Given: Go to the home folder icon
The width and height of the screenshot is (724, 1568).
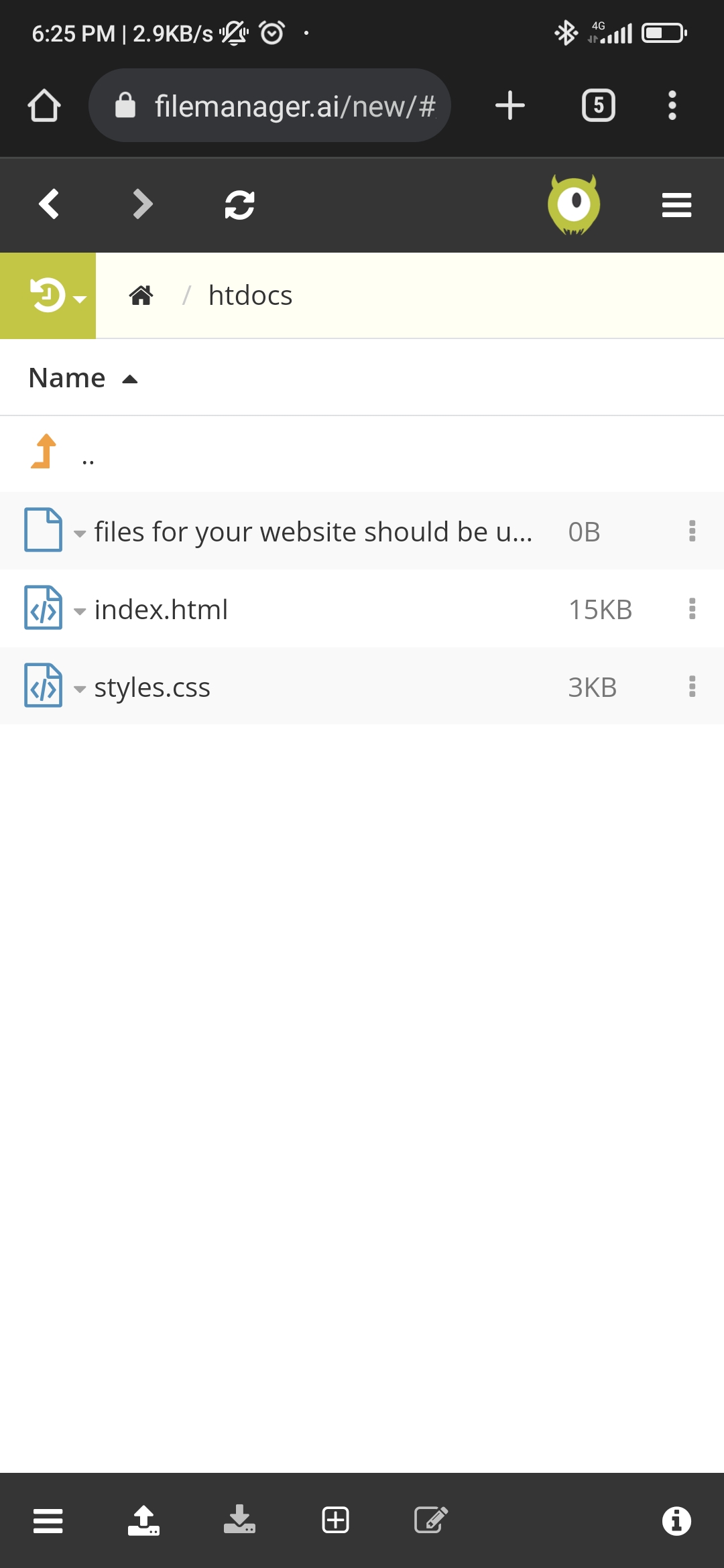Looking at the screenshot, I should [141, 296].
